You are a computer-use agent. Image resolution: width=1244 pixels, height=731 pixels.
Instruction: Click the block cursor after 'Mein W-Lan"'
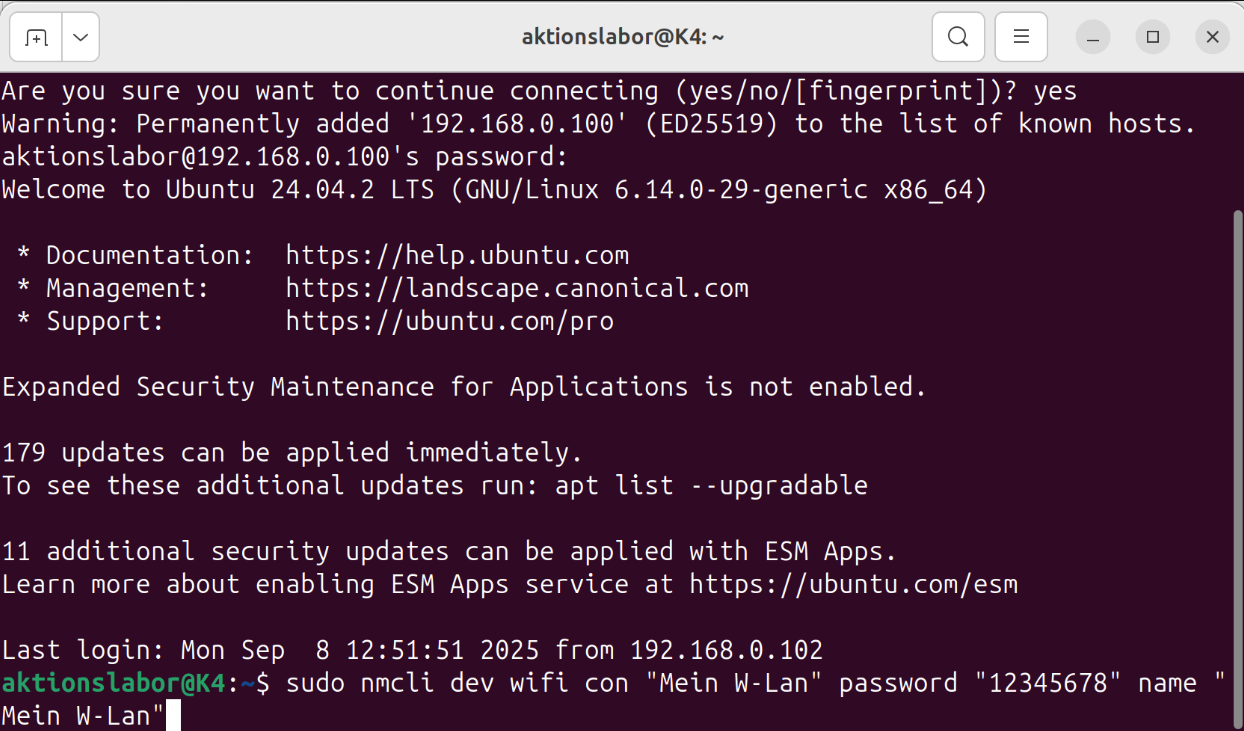click(173, 716)
